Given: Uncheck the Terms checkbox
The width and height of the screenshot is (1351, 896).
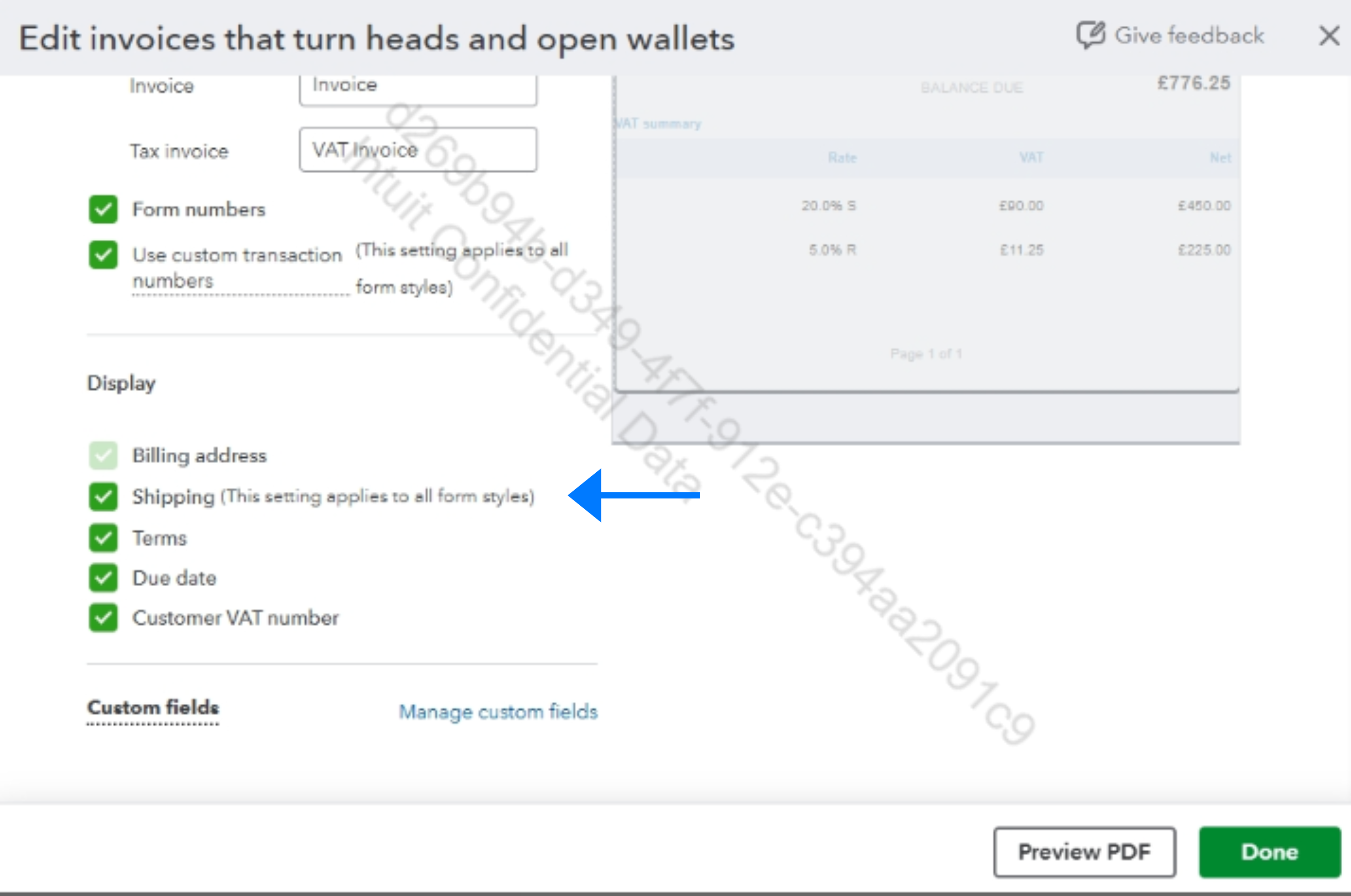Looking at the screenshot, I should point(103,538).
